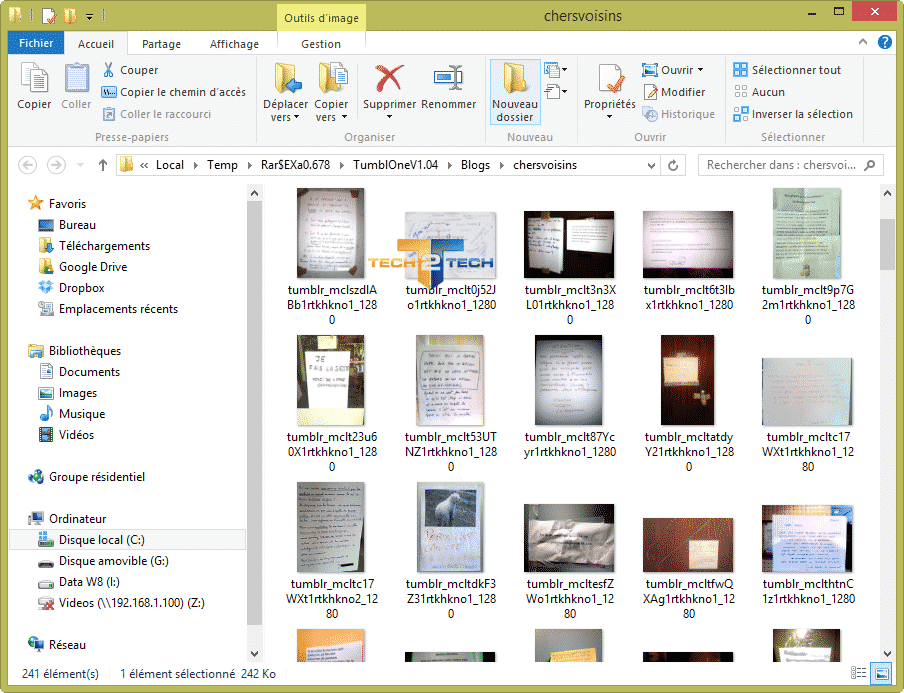Open the Dropbox favorite

point(71,288)
